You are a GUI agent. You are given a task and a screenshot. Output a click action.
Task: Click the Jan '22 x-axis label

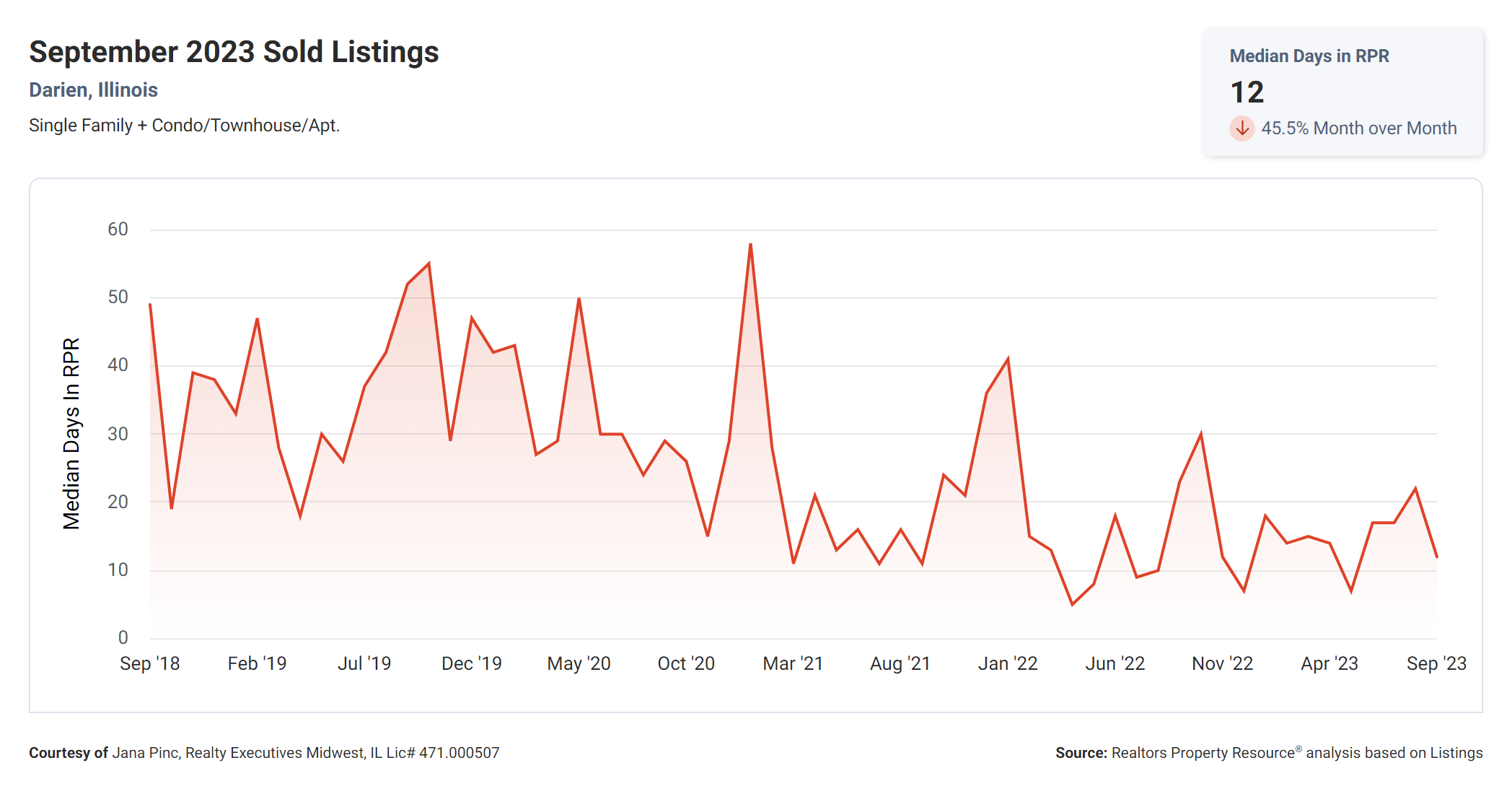pos(1007,663)
